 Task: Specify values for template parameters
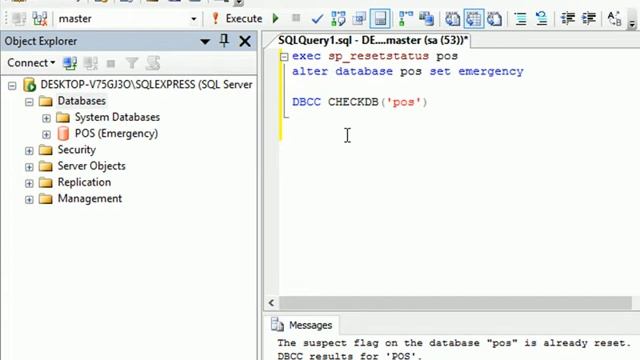pos(614,19)
